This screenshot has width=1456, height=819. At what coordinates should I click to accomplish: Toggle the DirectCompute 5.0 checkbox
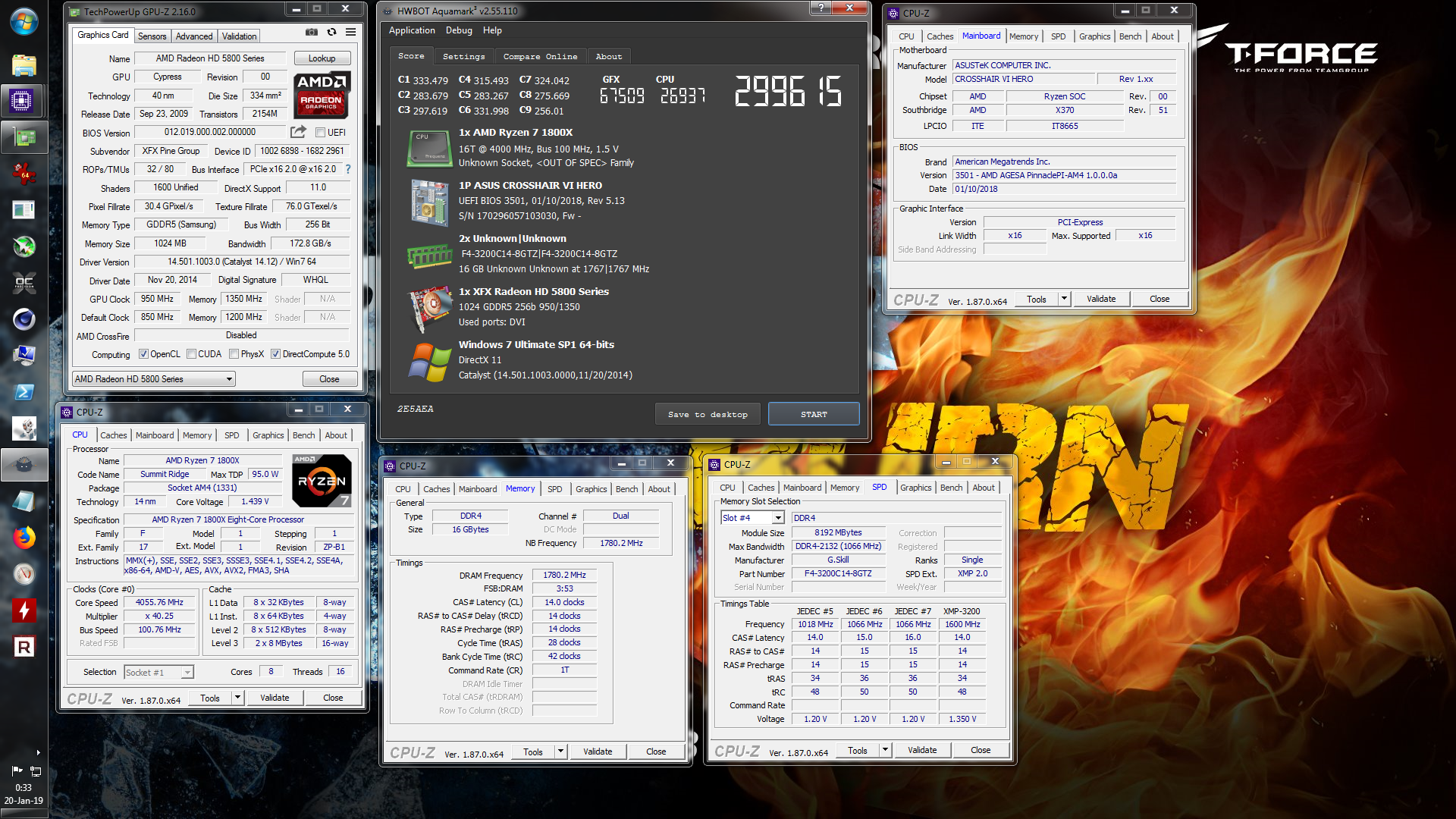point(276,354)
